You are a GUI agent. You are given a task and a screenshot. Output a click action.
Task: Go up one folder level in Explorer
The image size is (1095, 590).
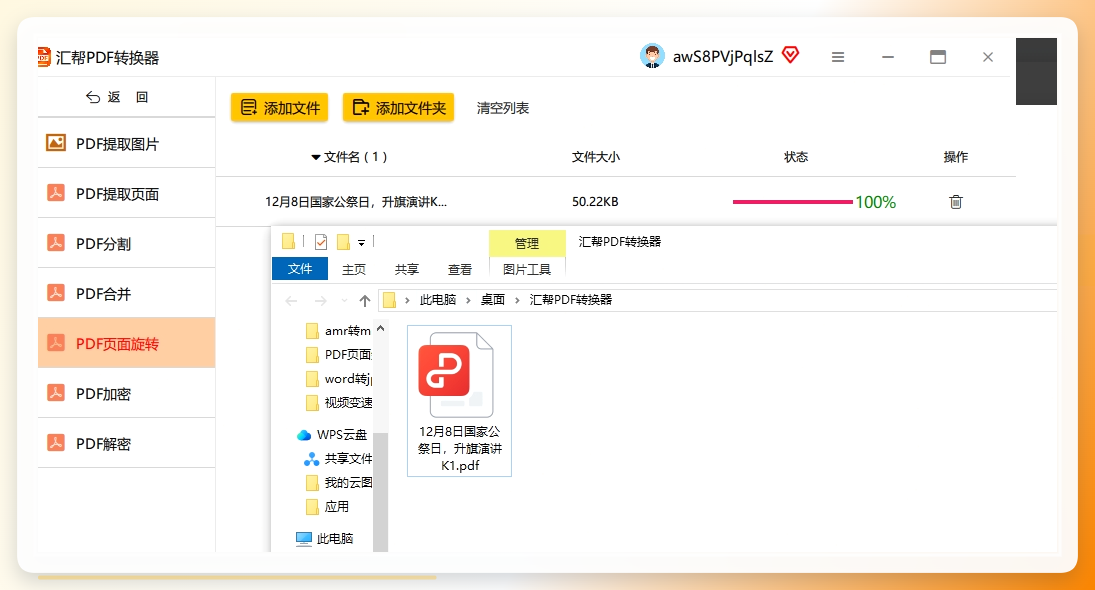[x=365, y=301]
